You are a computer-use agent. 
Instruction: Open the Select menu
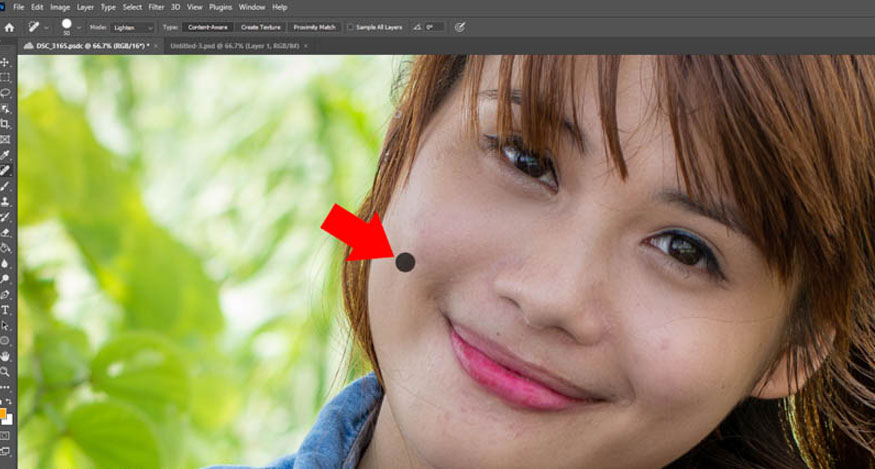click(132, 7)
